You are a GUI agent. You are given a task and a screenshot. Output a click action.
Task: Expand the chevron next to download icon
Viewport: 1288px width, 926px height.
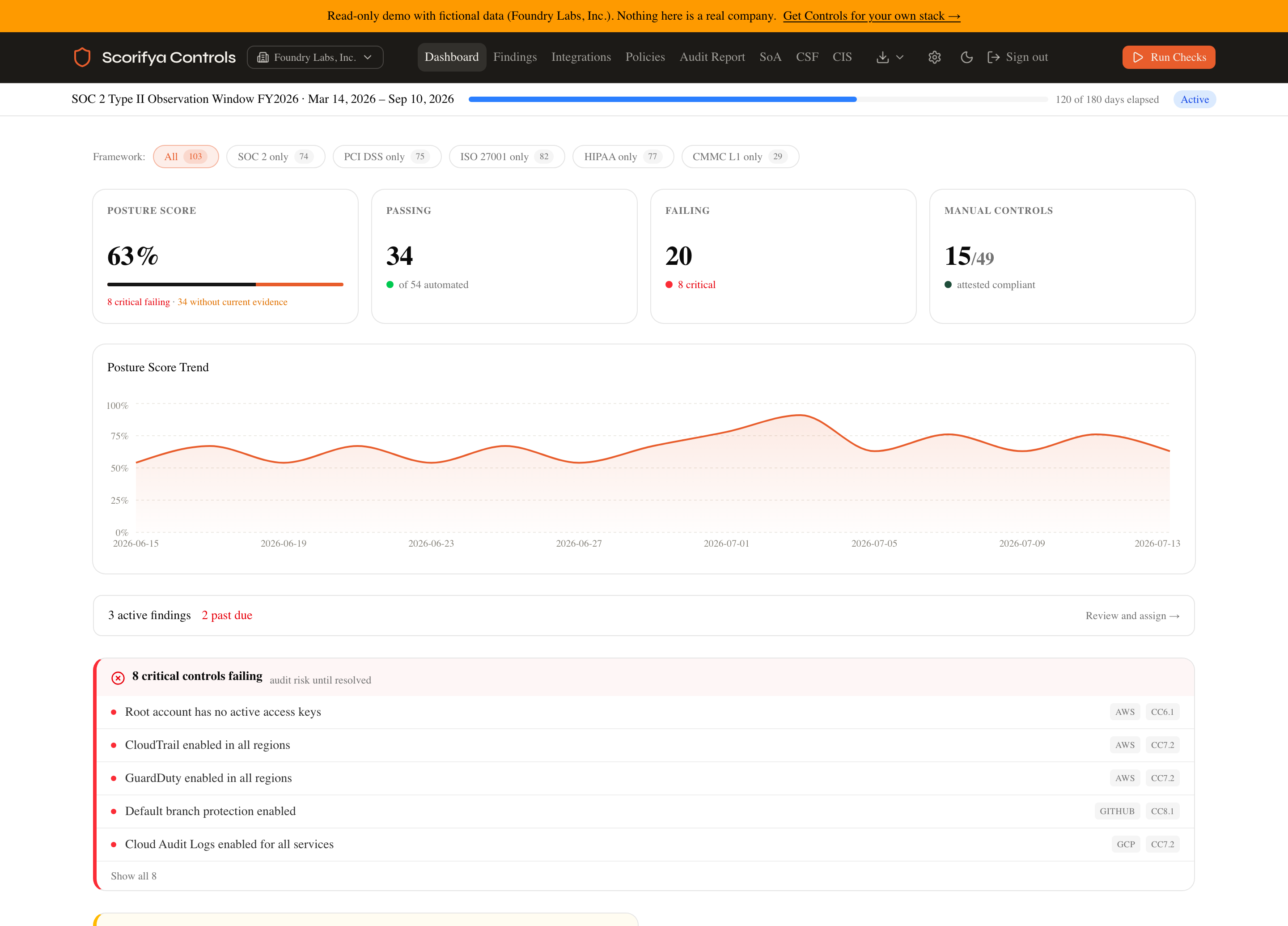(899, 57)
